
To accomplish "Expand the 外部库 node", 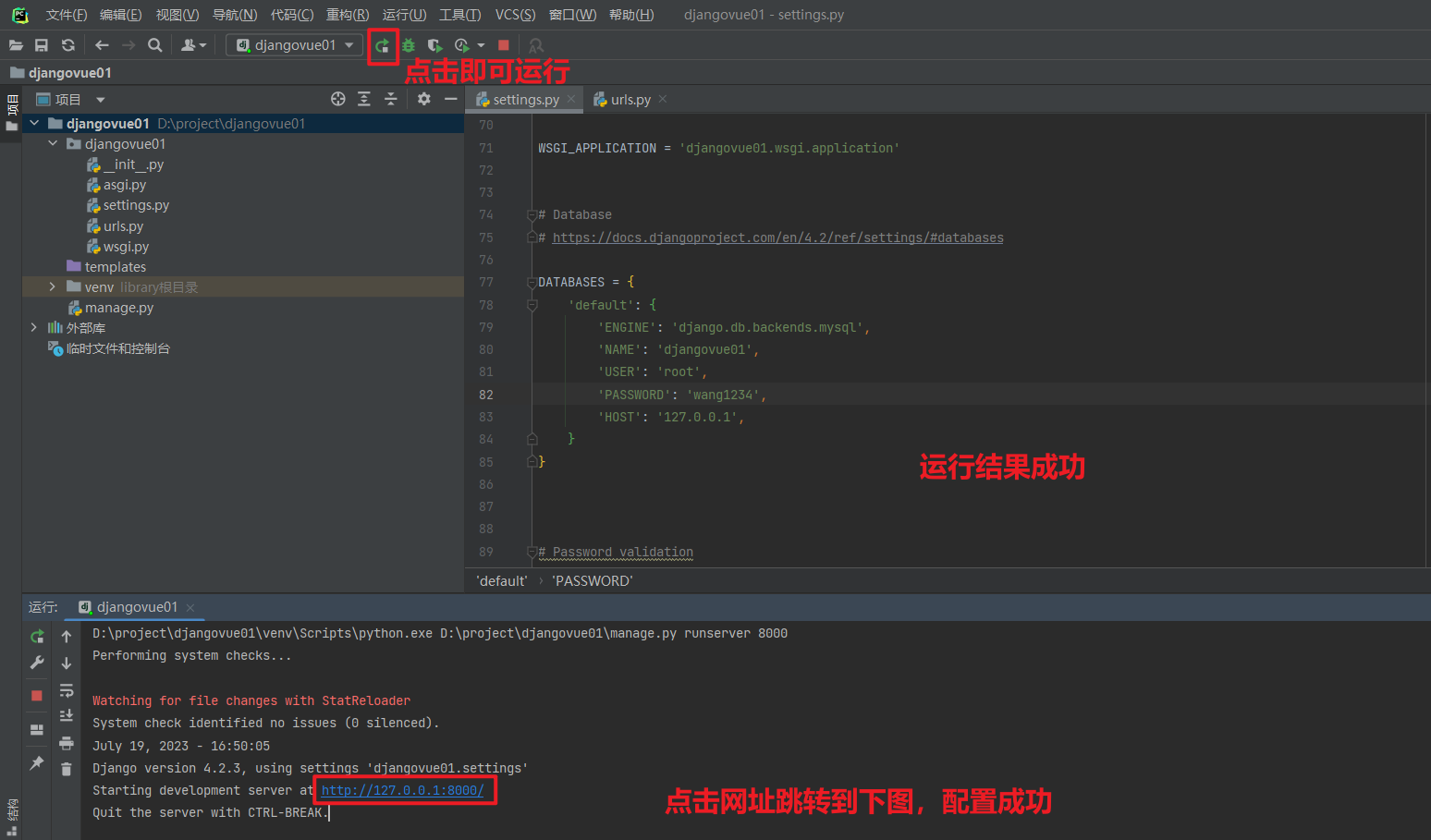I will [x=34, y=328].
